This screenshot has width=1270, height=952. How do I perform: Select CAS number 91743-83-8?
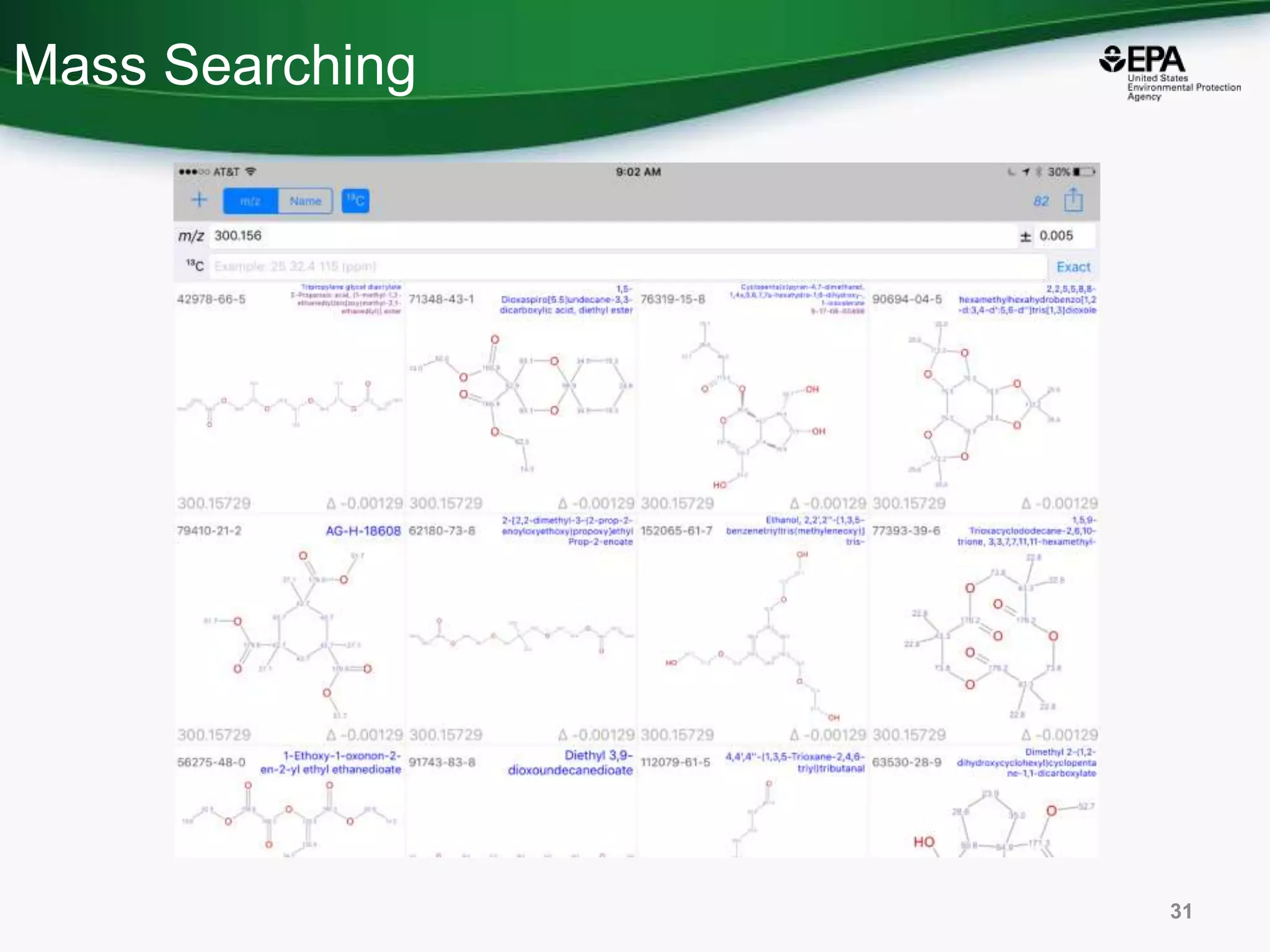(442, 762)
